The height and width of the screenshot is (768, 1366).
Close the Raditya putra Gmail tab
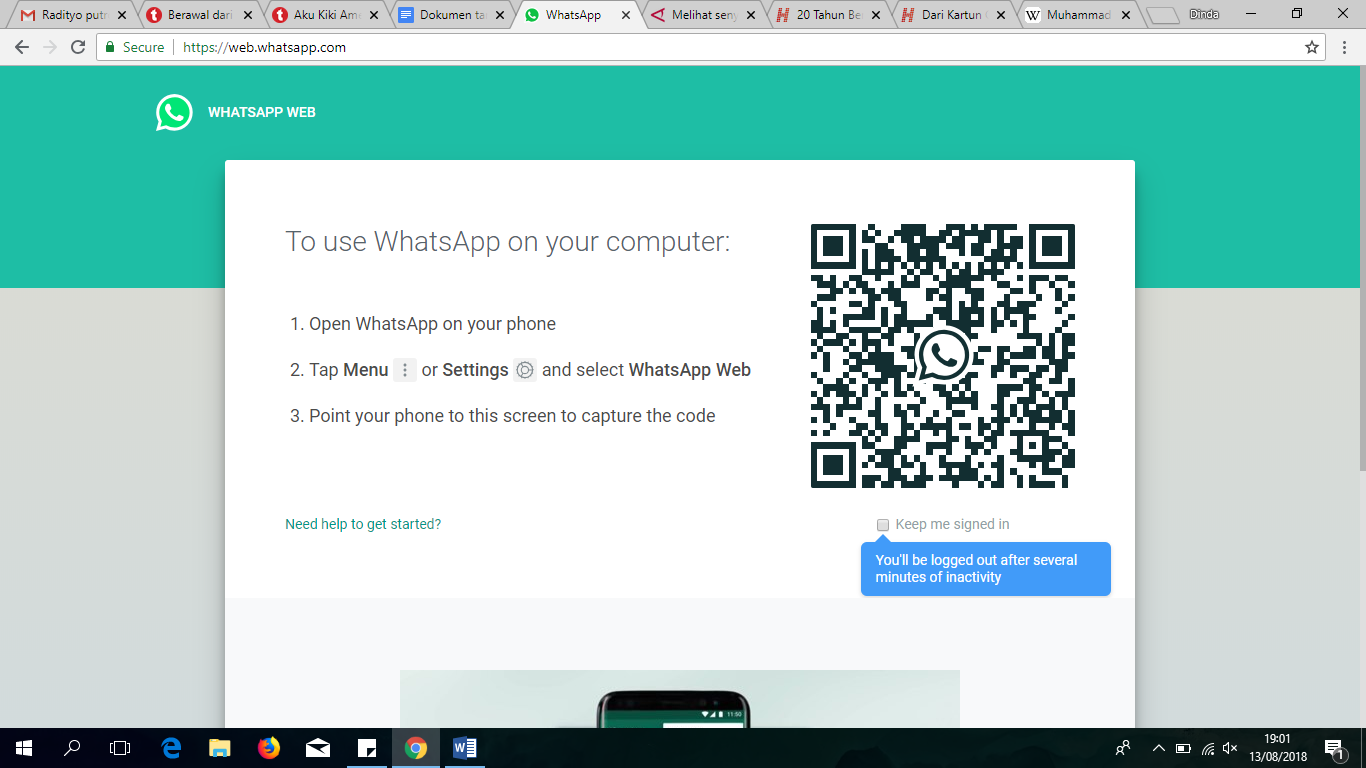(122, 16)
